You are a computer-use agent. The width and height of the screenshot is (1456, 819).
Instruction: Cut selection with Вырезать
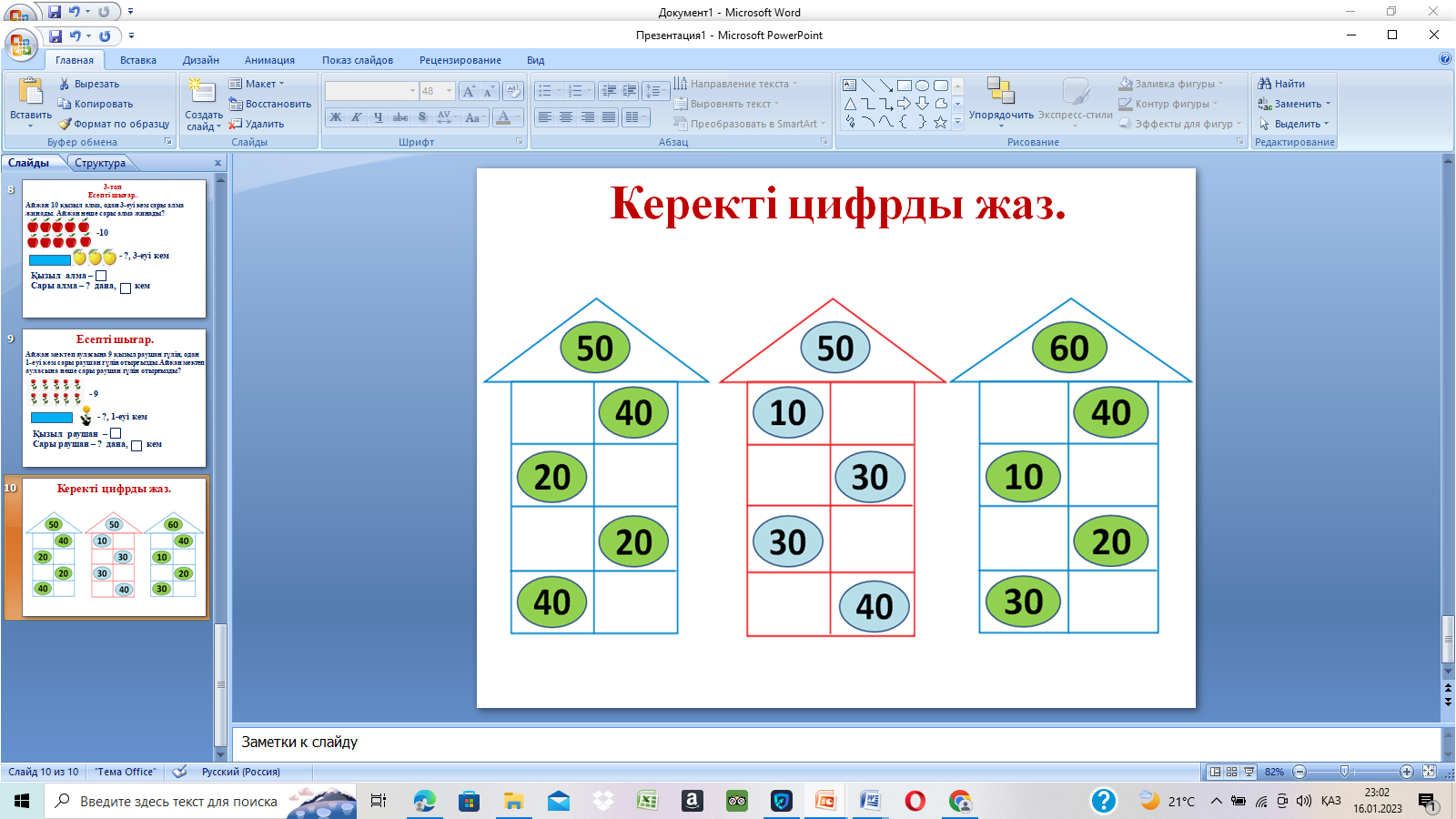88,84
